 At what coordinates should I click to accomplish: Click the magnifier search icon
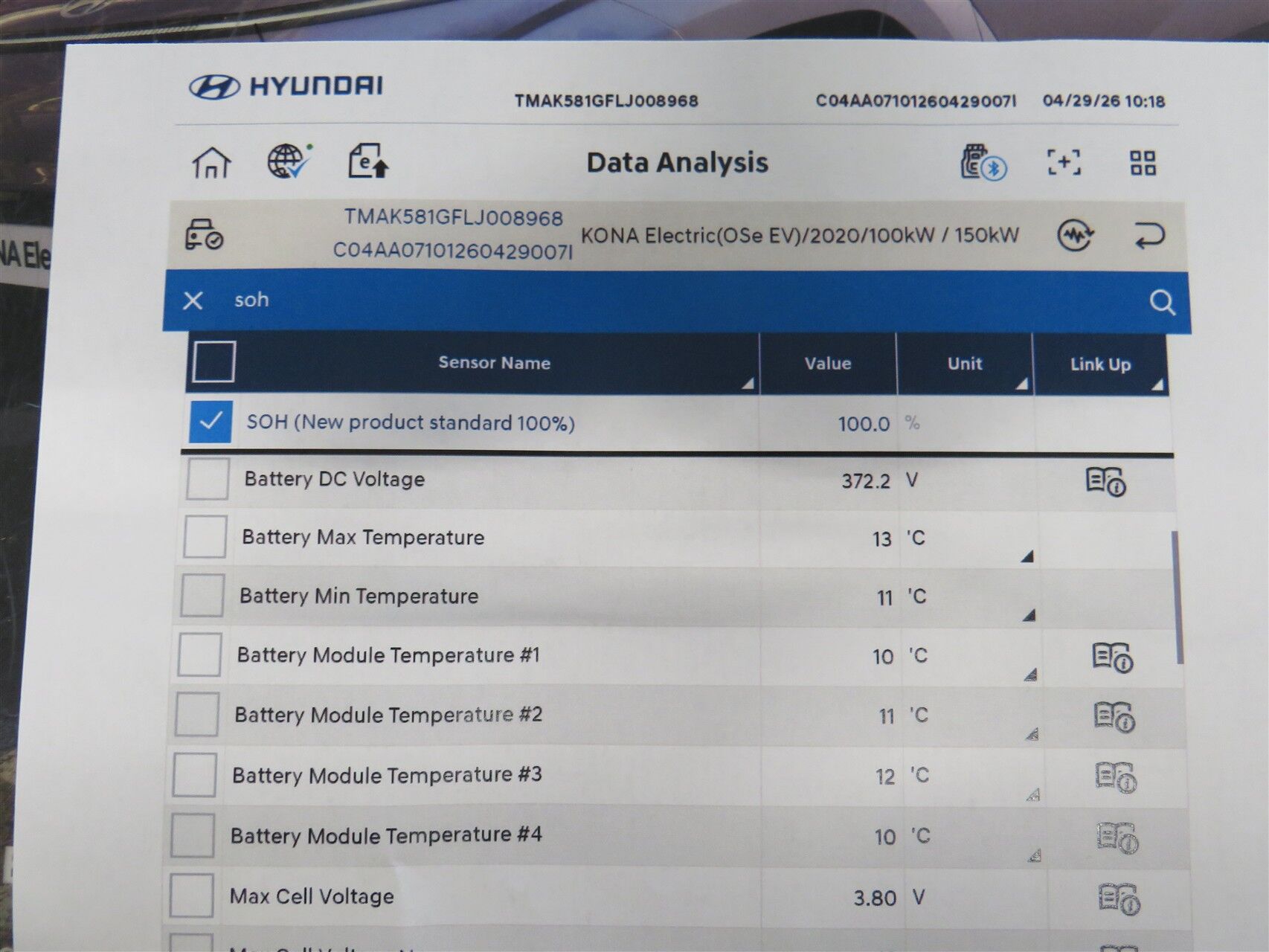tap(1162, 302)
